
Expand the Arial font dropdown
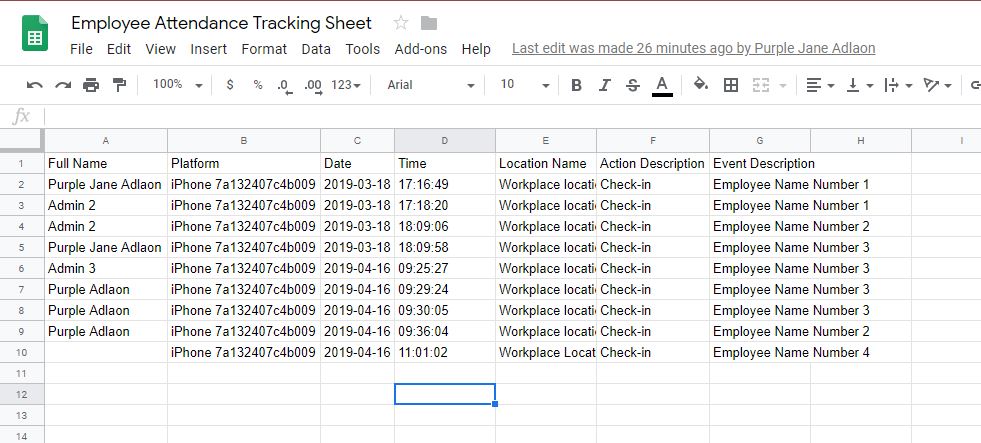[430, 84]
